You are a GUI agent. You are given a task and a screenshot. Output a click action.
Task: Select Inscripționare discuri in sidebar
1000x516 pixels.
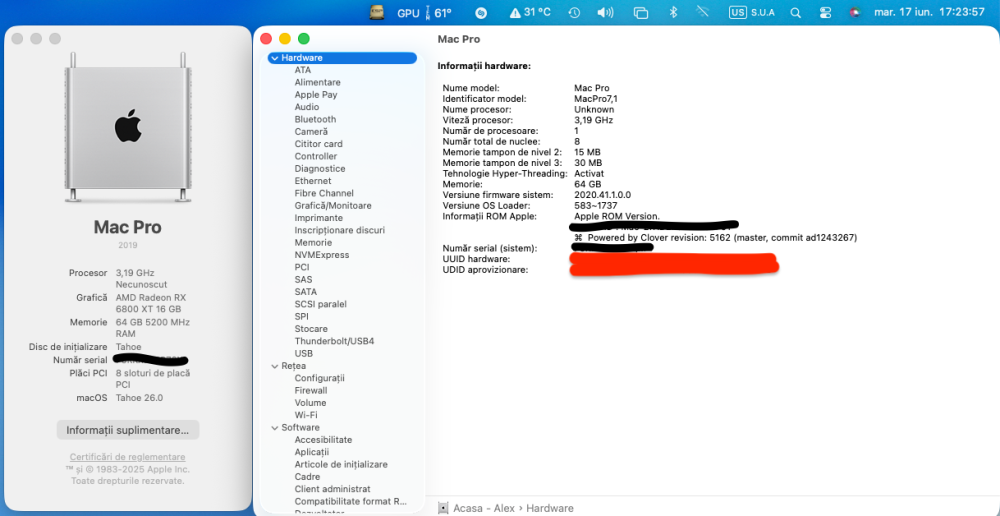point(340,230)
